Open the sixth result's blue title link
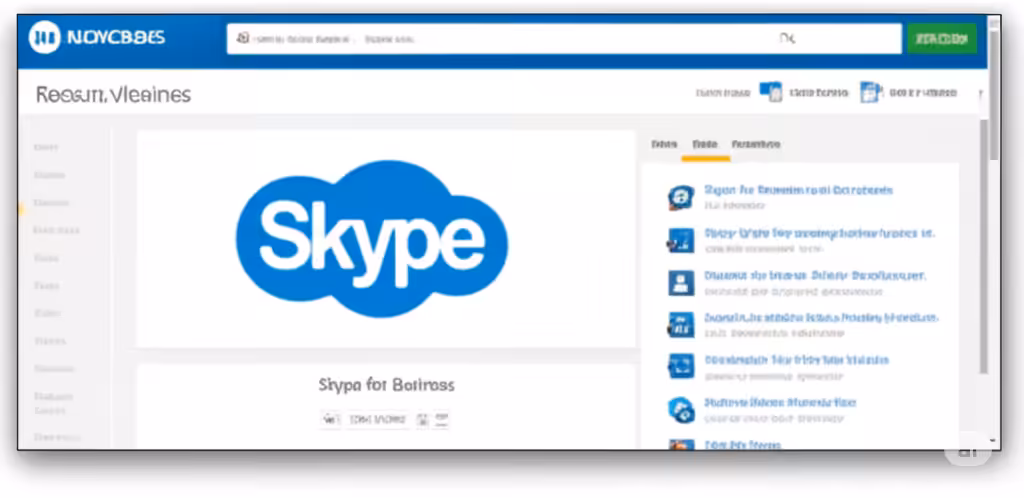Viewport: 1024px width, 498px height. tap(780, 403)
